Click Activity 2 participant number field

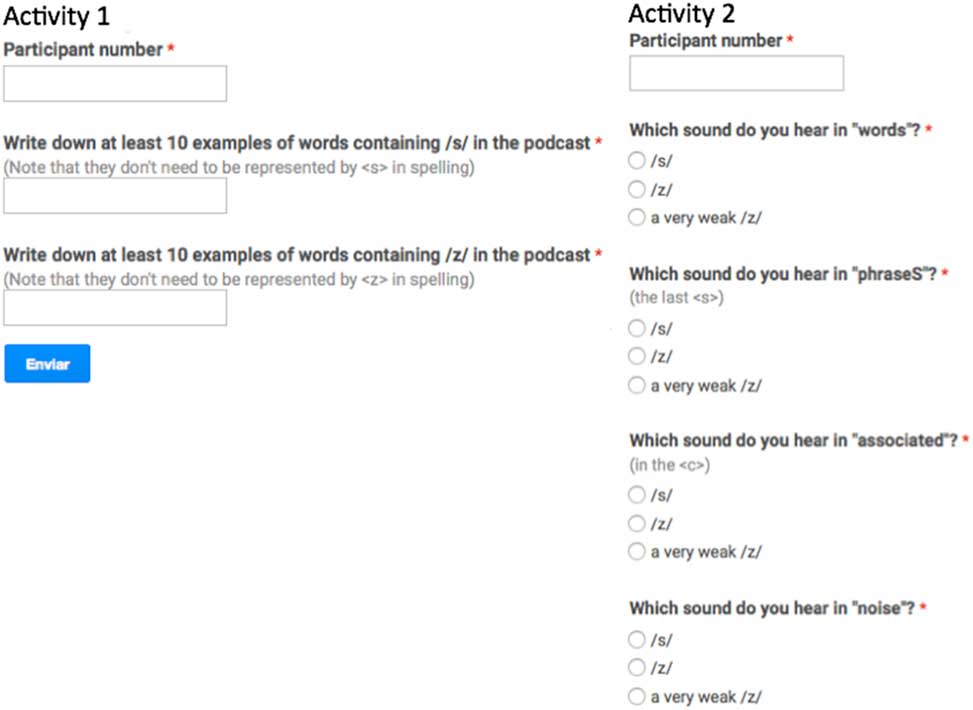click(736, 74)
